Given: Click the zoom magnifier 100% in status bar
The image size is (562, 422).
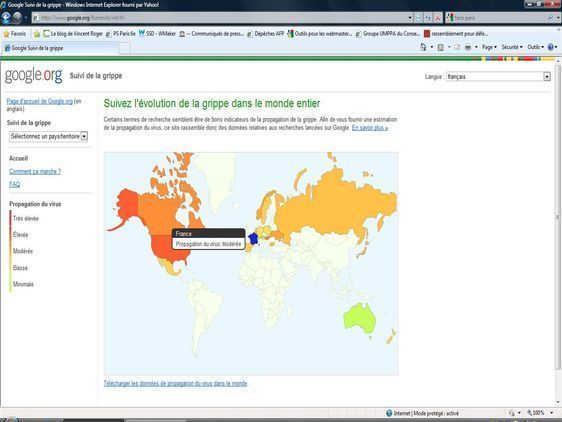Looking at the screenshot, I should pos(535,413).
